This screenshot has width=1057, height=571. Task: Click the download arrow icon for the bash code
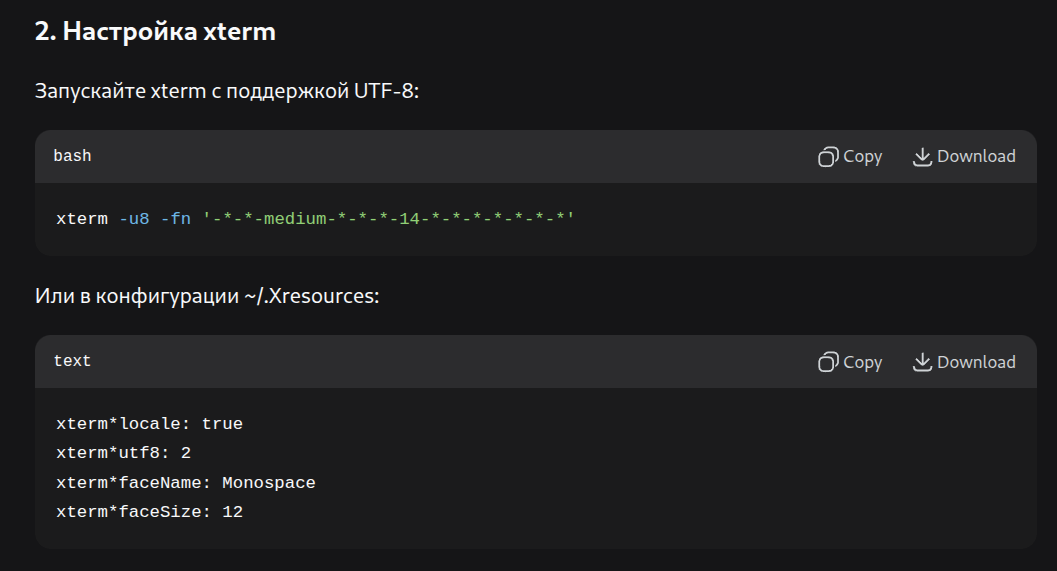pos(922,156)
